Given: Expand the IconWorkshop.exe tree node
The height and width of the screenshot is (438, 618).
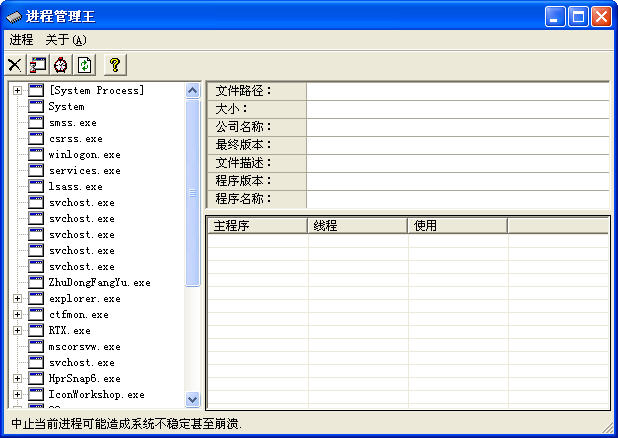Looking at the screenshot, I should (x=18, y=395).
